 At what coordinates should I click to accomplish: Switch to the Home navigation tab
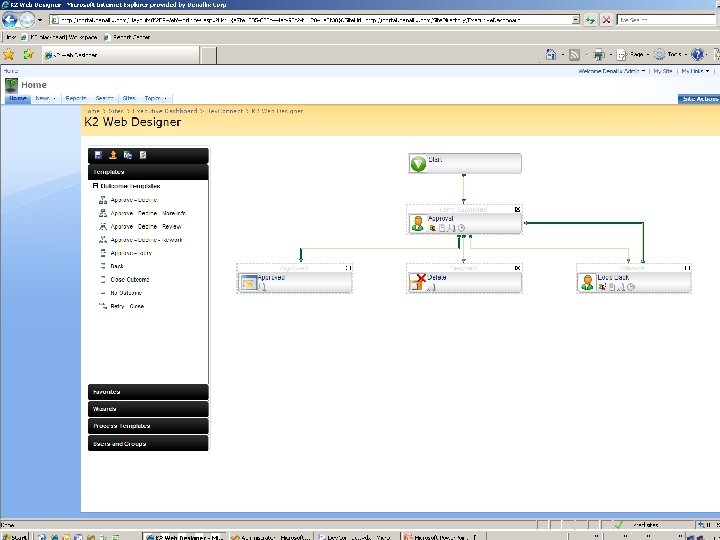(18, 98)
